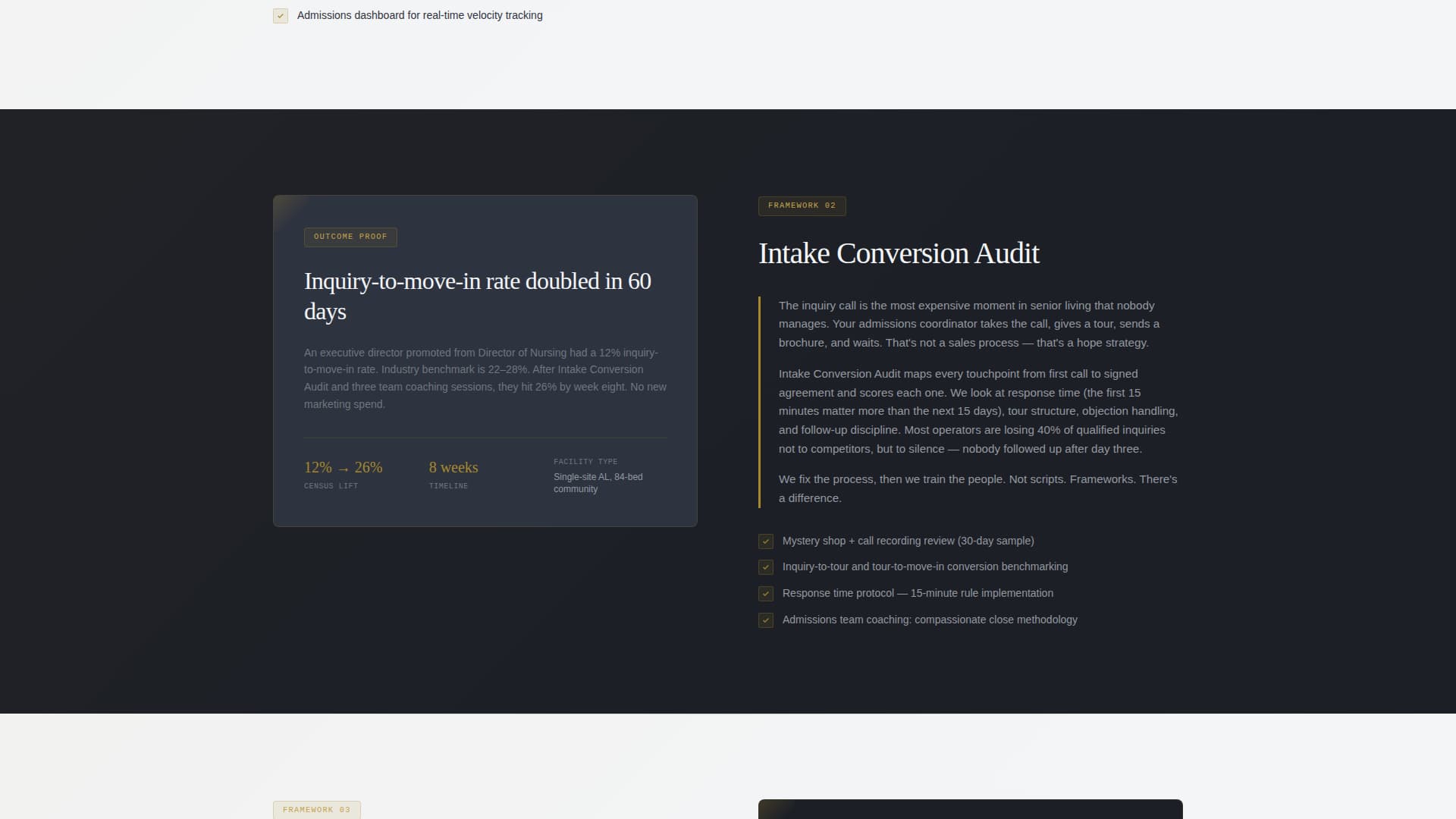Image resolution: width=1456 pixels, height=819 pixels.
Task: Click paragraph starting 'An executive director promoted'
Action: tap(485, 378)
